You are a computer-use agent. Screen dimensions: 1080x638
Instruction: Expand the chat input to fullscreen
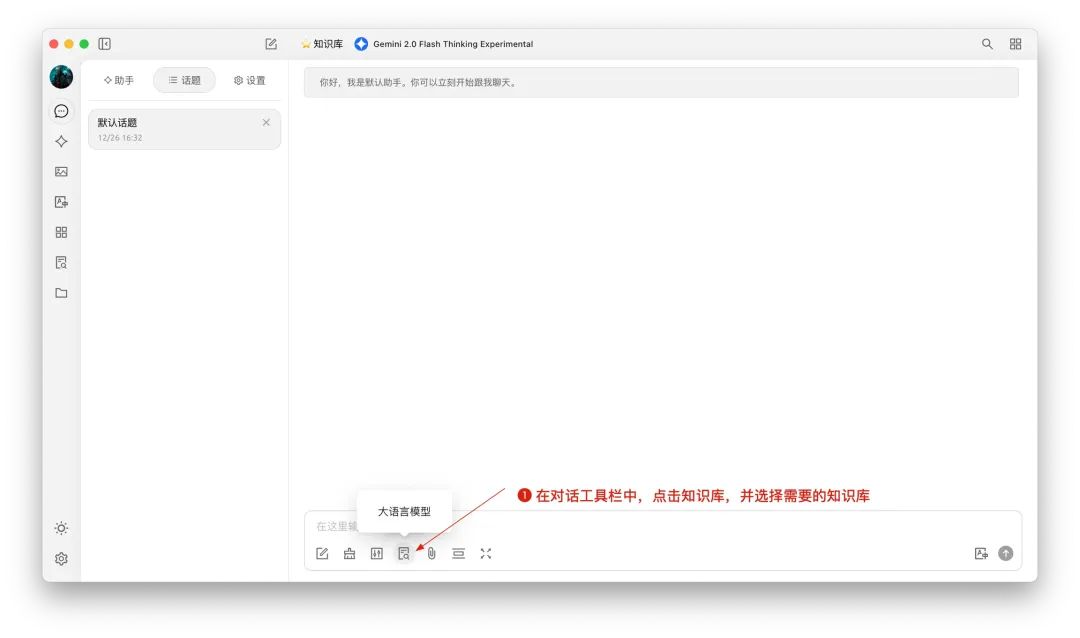tap(486, 553)
